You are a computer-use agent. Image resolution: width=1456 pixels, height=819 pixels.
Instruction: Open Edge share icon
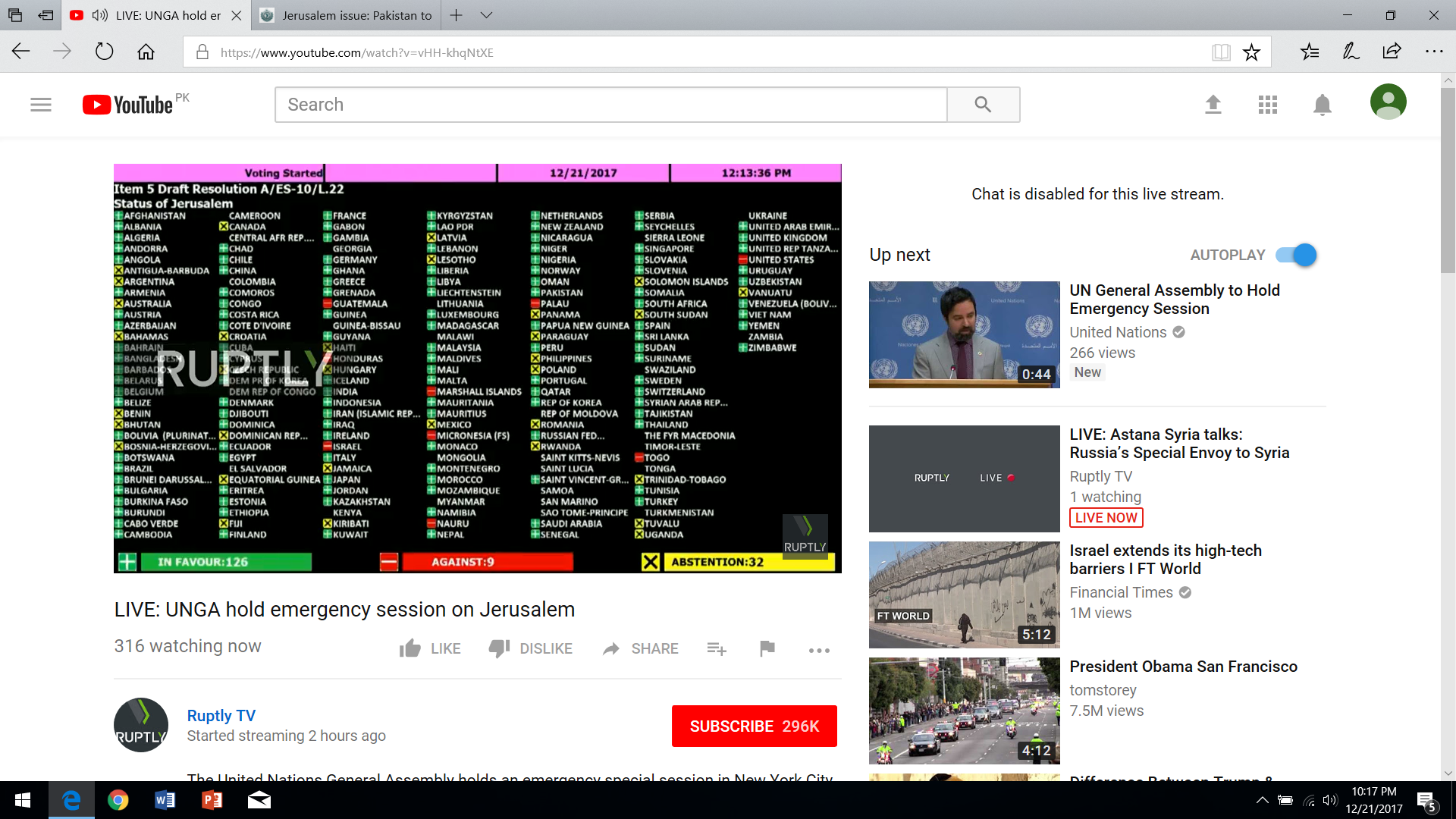1392,52
